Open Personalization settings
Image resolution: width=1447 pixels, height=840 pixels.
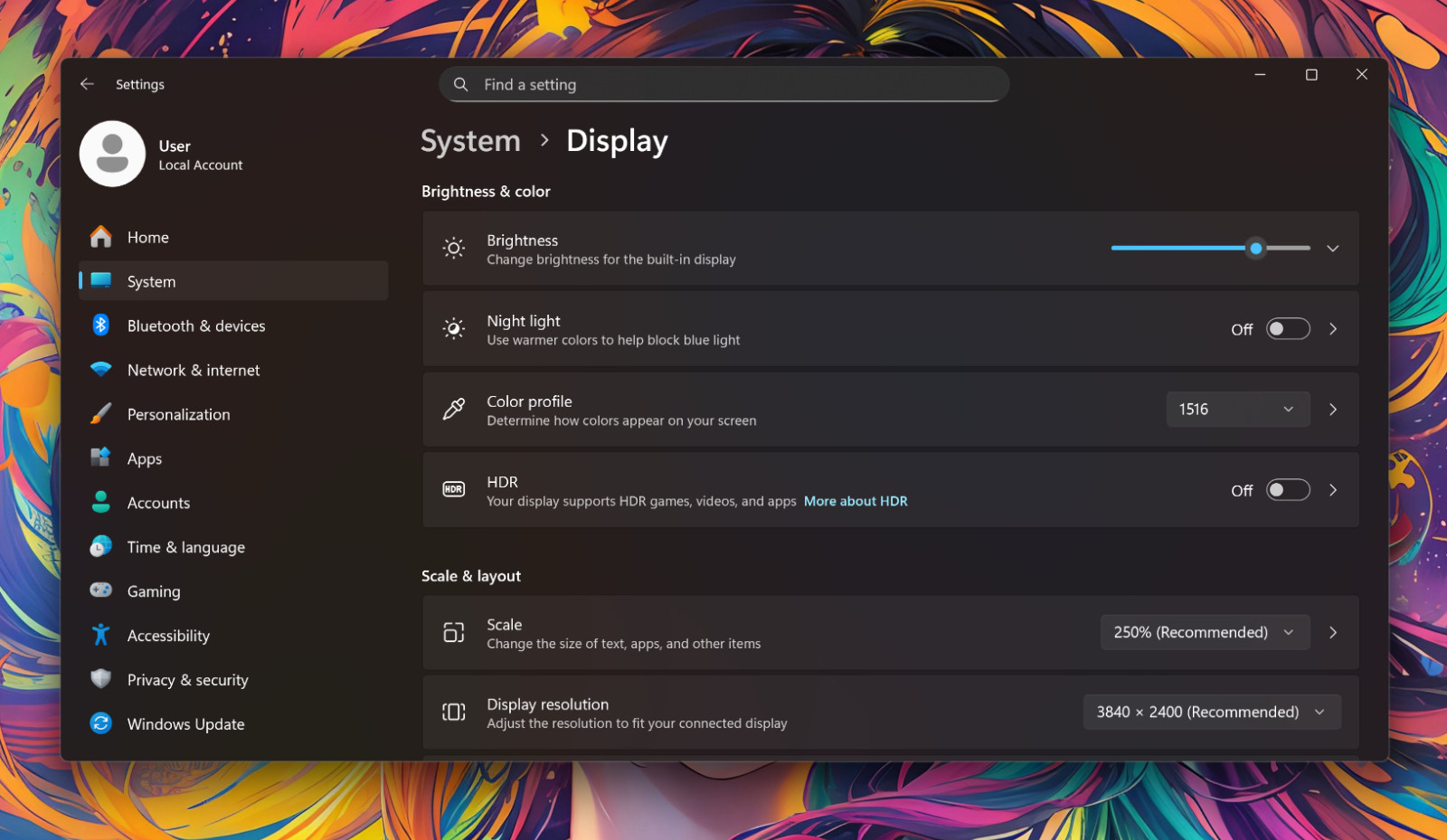(233, 414)
